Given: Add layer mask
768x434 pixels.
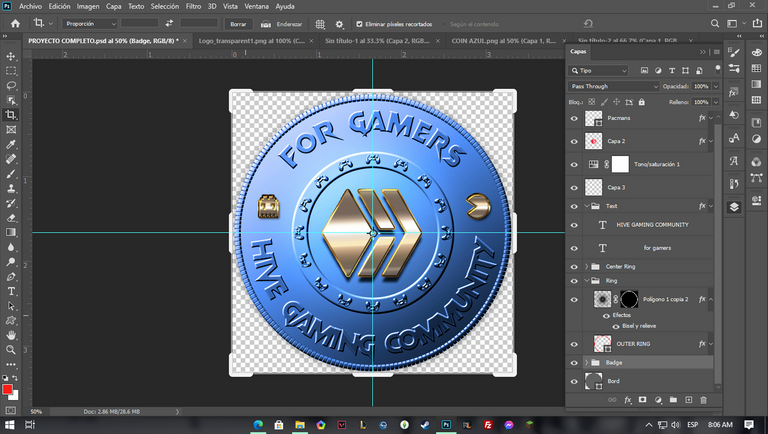Looking at the screenshot, I should (643, 400).
